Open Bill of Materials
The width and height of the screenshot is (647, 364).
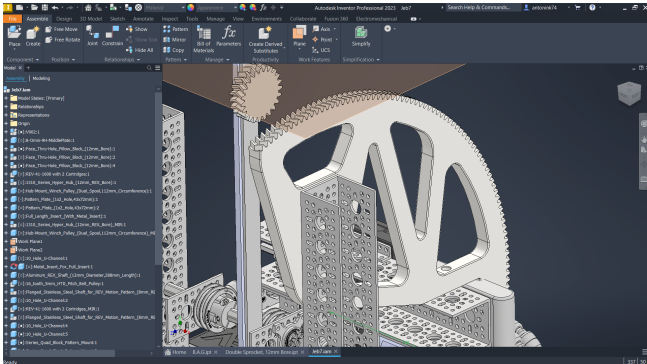point(203,39)
